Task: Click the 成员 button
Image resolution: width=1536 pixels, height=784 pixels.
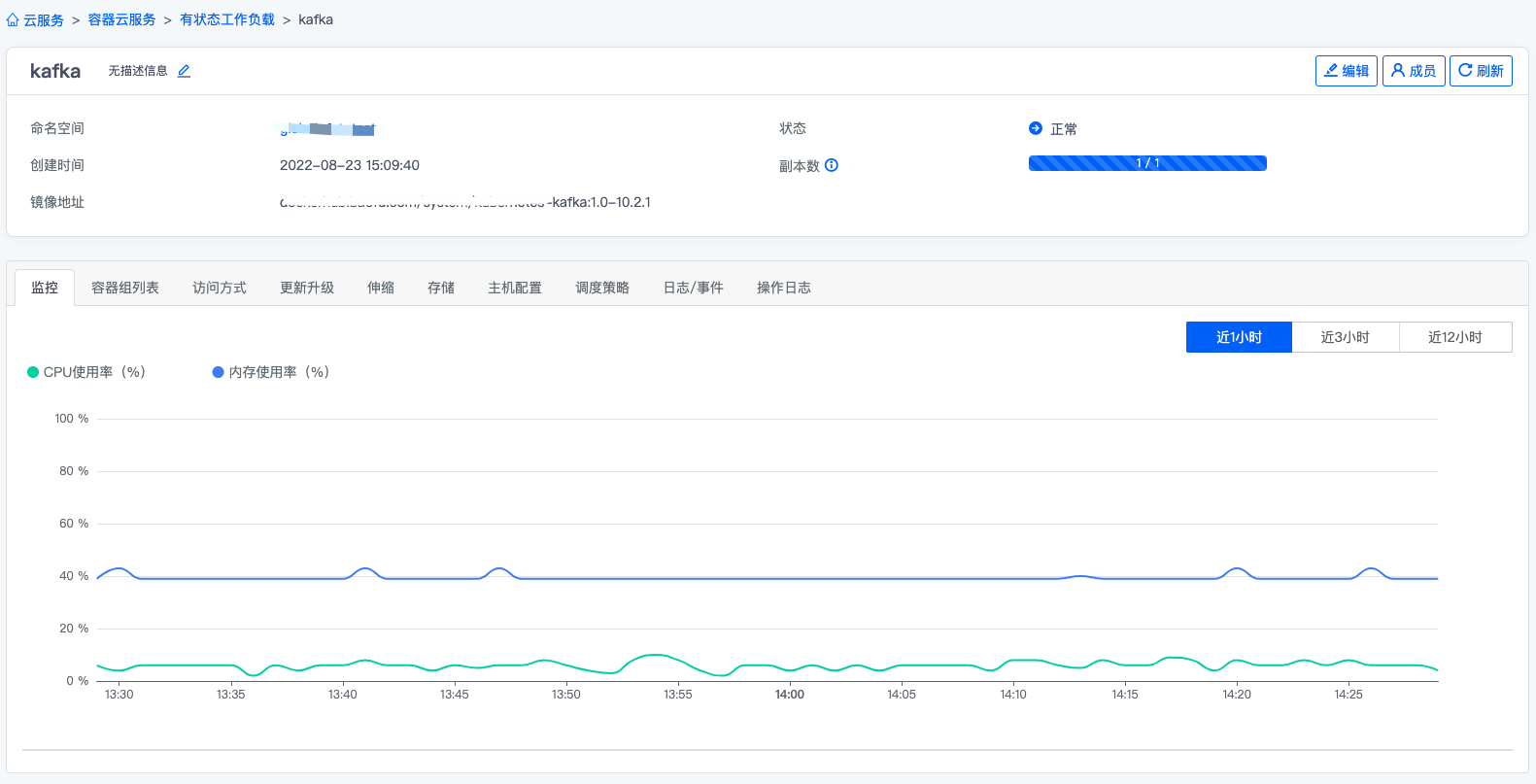Action: (x=1414, y=71)
